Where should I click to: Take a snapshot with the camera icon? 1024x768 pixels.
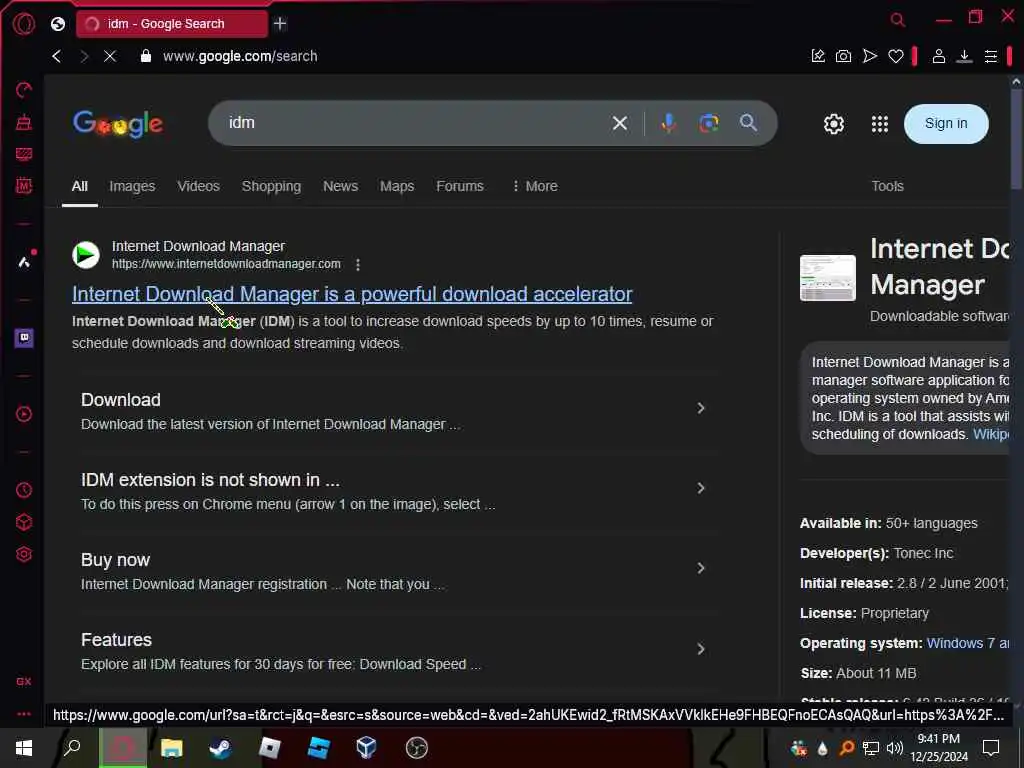(x=843, y=56)
